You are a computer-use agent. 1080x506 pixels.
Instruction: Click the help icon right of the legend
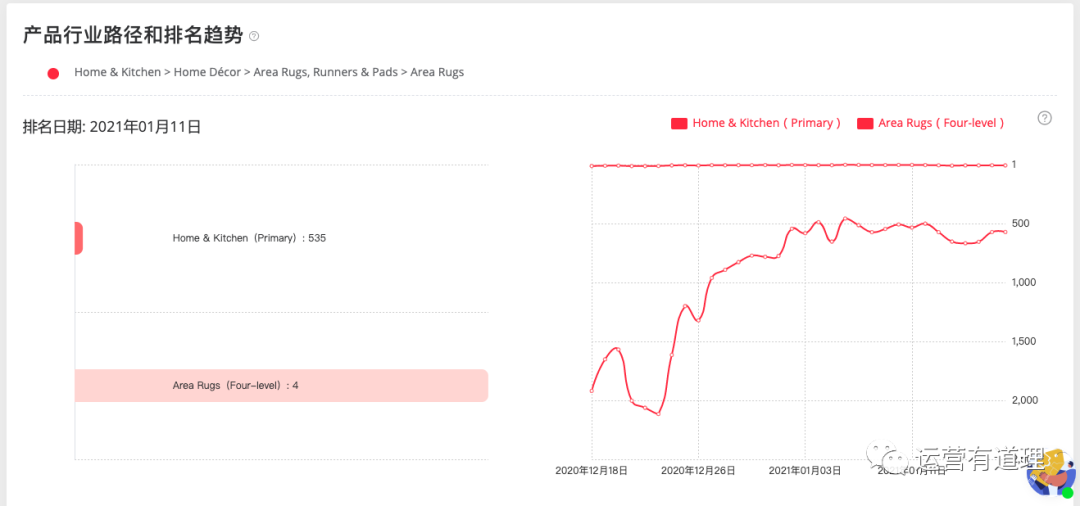[x=1044, y=118]
